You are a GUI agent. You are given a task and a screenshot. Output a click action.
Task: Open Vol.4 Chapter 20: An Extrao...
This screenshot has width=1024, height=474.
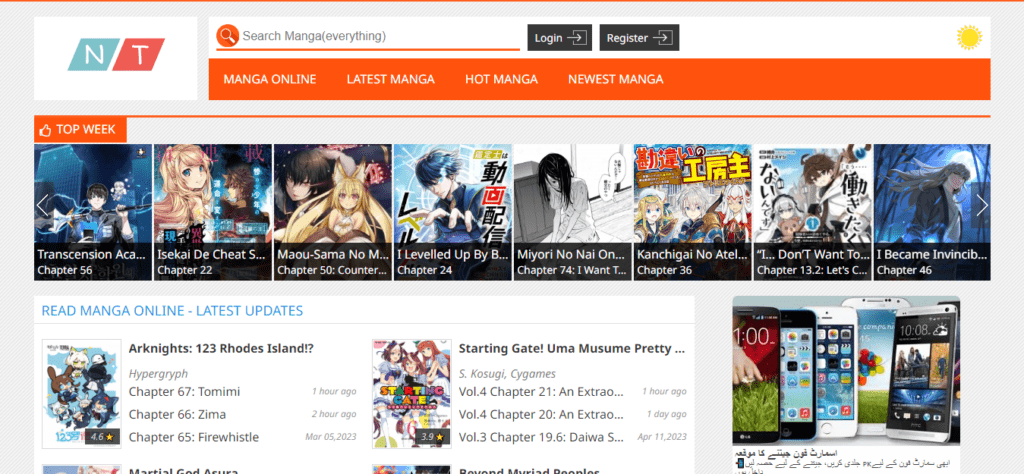[x=541, y=415]
